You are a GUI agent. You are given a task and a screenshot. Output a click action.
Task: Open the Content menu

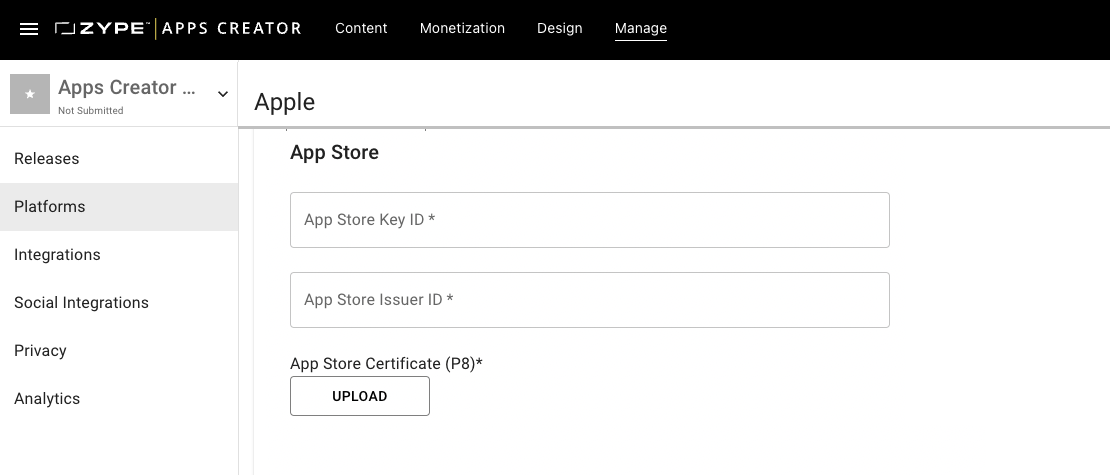coord(361,28)
